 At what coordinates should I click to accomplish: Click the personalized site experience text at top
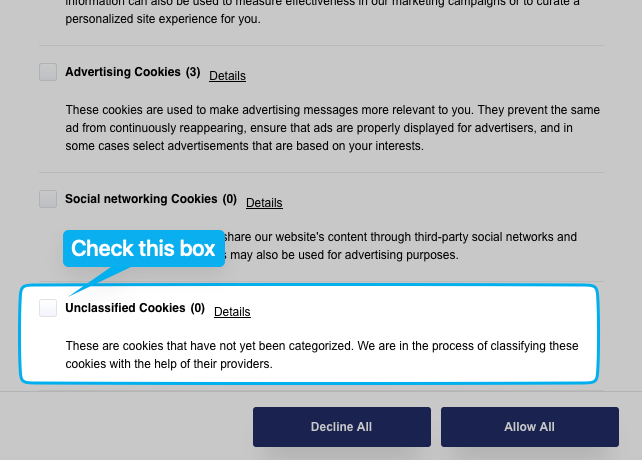[162, 18]
